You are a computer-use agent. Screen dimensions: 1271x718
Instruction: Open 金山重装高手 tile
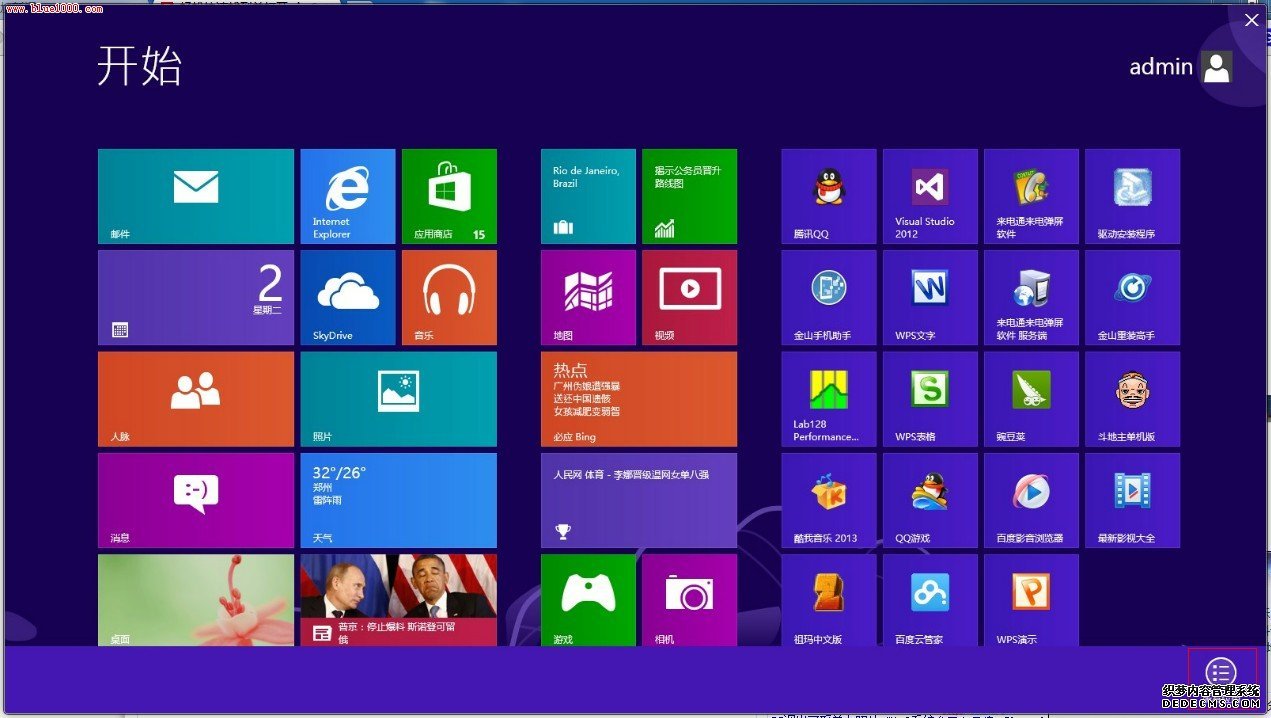(1132, 297)
